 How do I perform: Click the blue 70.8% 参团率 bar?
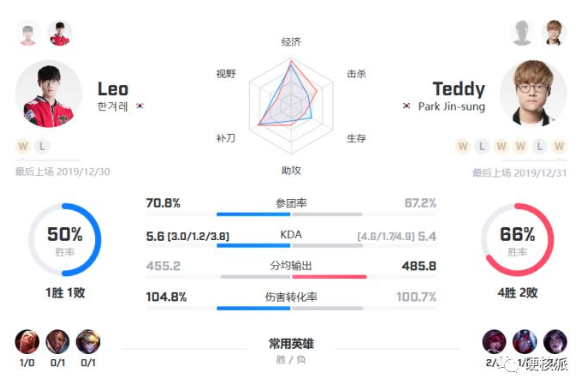(x=254, y=214)
